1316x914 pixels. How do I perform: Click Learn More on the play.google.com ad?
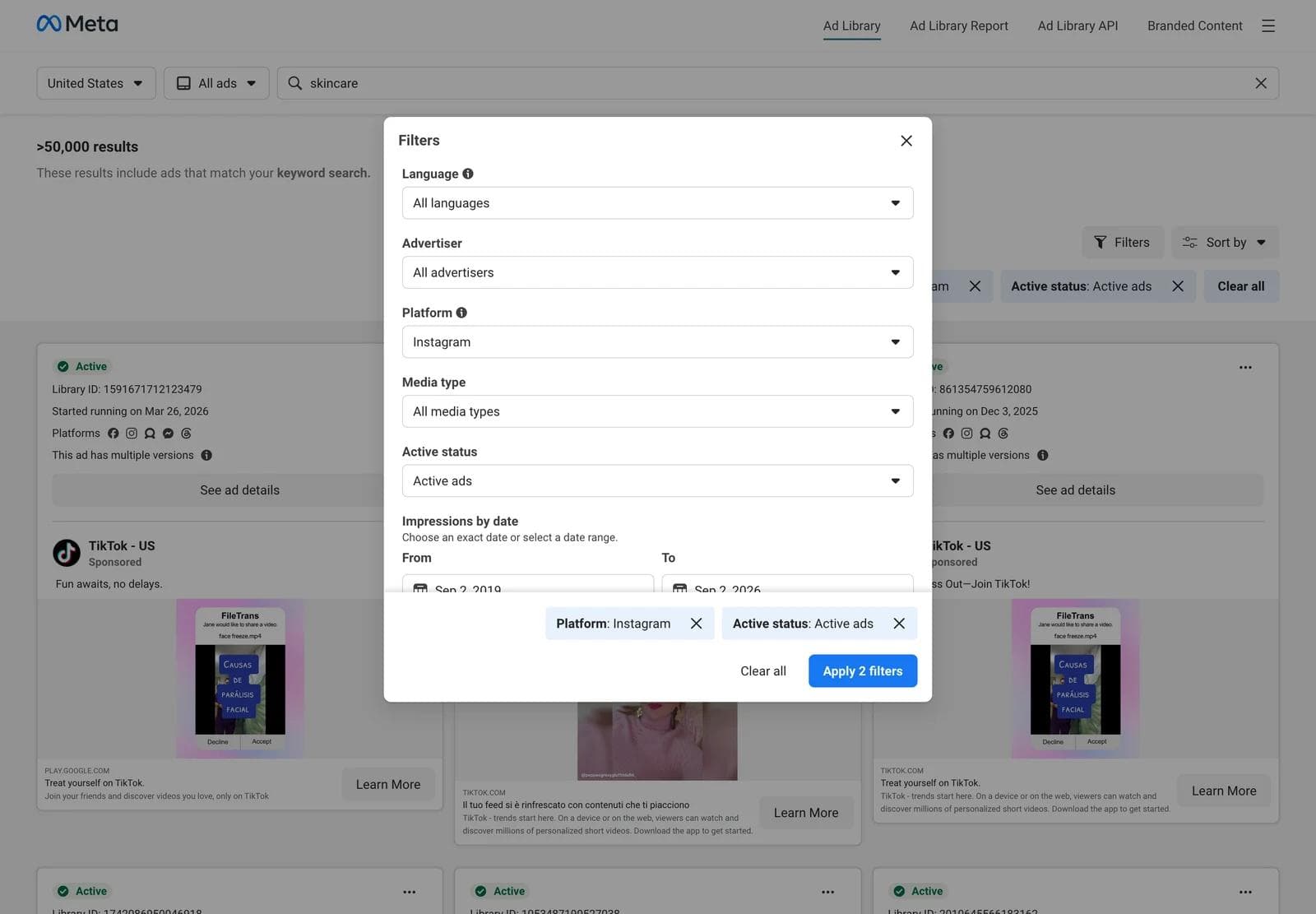(x=388, y=785)
